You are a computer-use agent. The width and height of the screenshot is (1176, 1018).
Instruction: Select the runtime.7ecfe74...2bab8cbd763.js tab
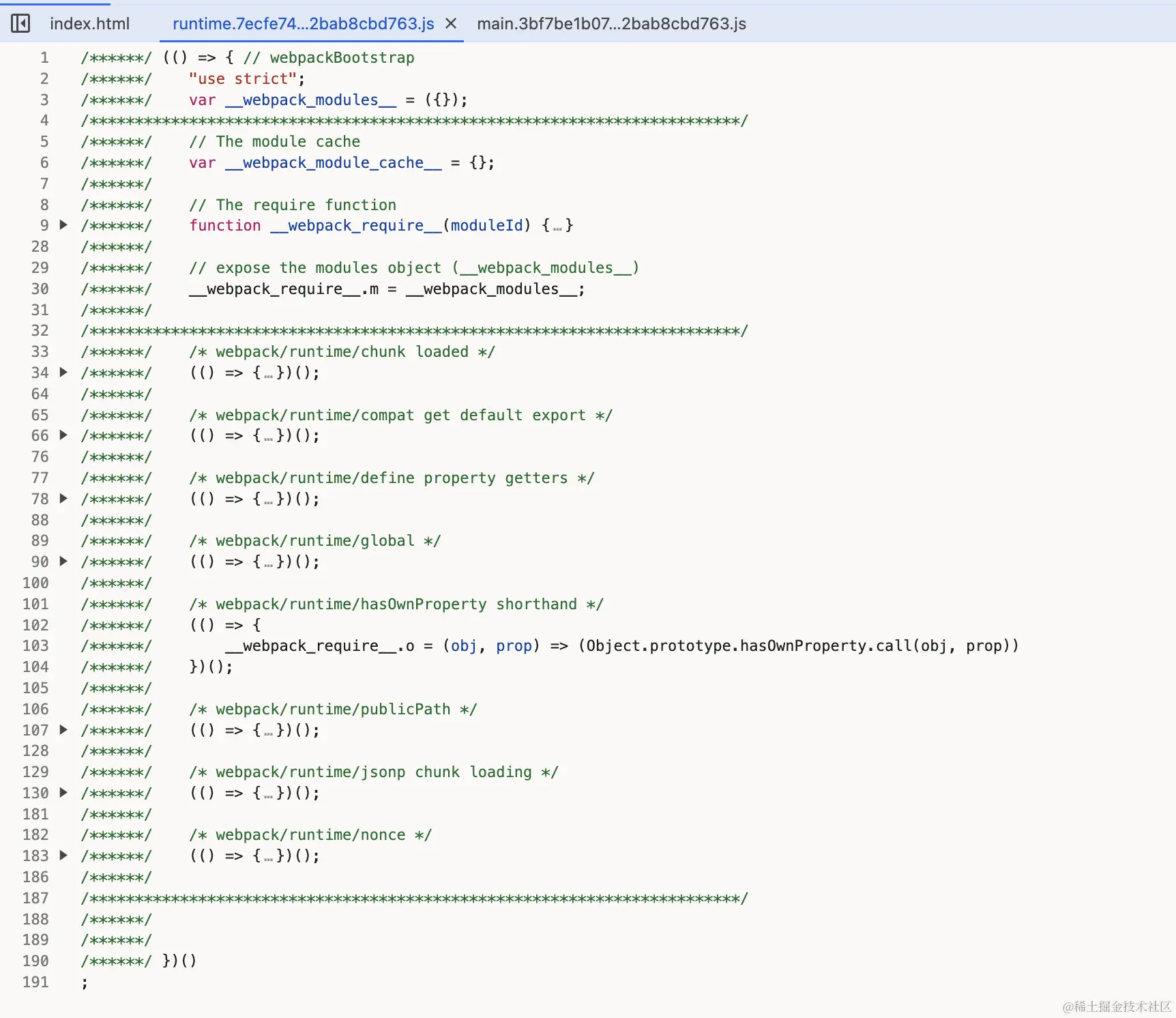coord(303,24)
